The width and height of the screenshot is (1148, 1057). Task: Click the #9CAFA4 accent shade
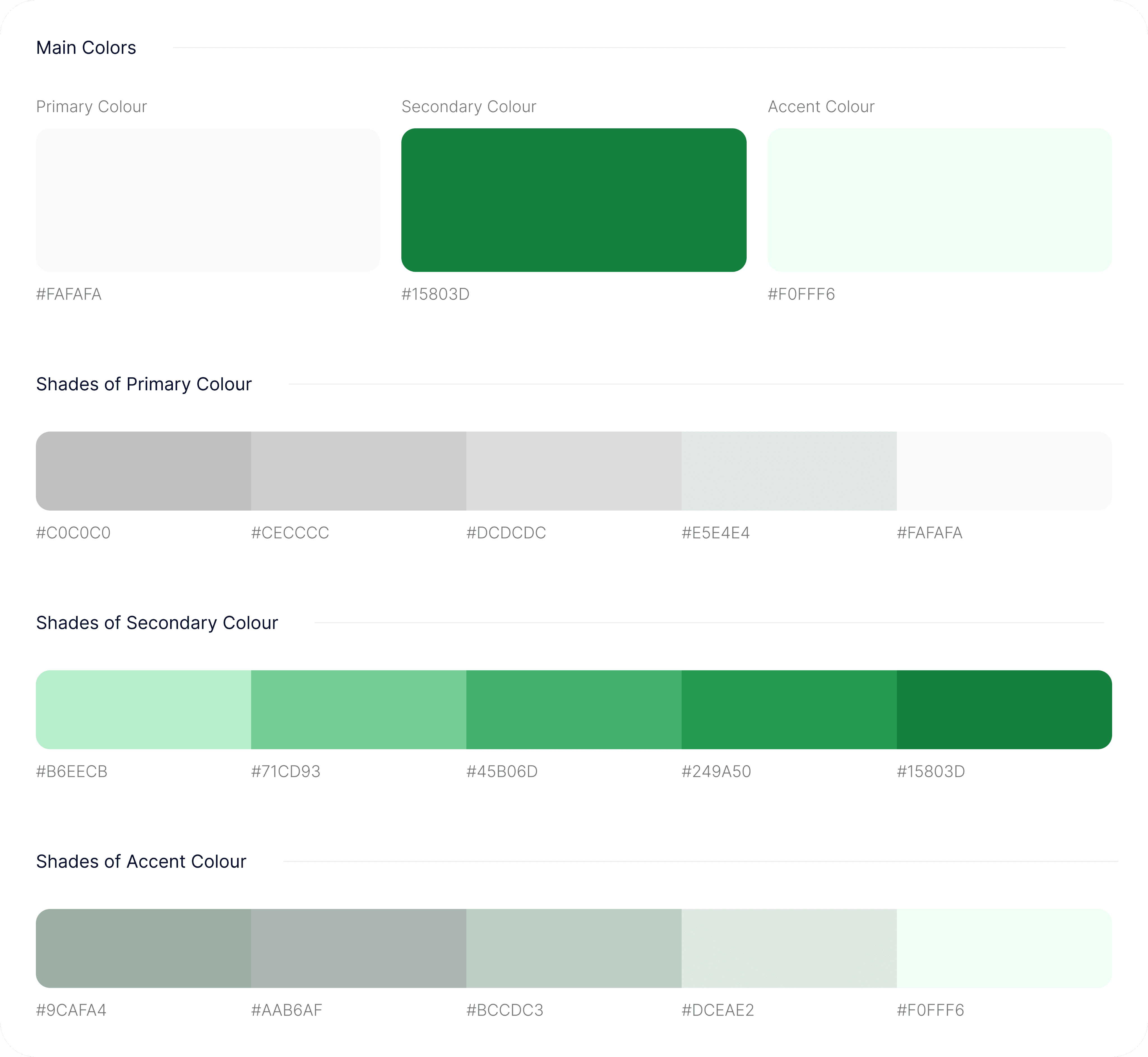point(143,948)
